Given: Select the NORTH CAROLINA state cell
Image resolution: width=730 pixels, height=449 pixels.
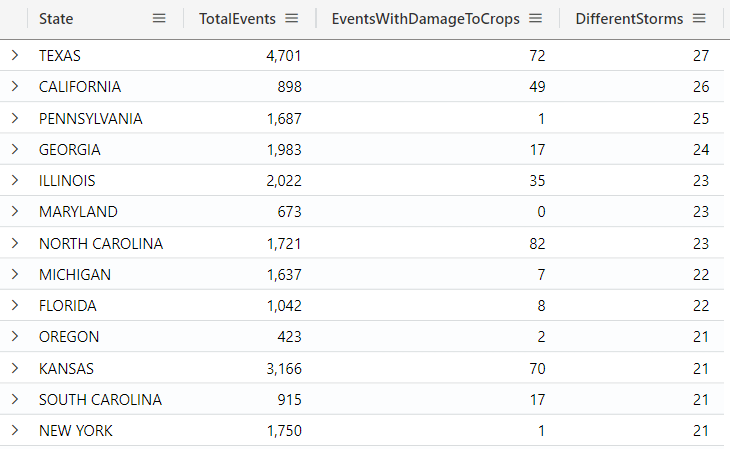Looking at the screenshot, I should pyautogui.click(x=101, y=244).
